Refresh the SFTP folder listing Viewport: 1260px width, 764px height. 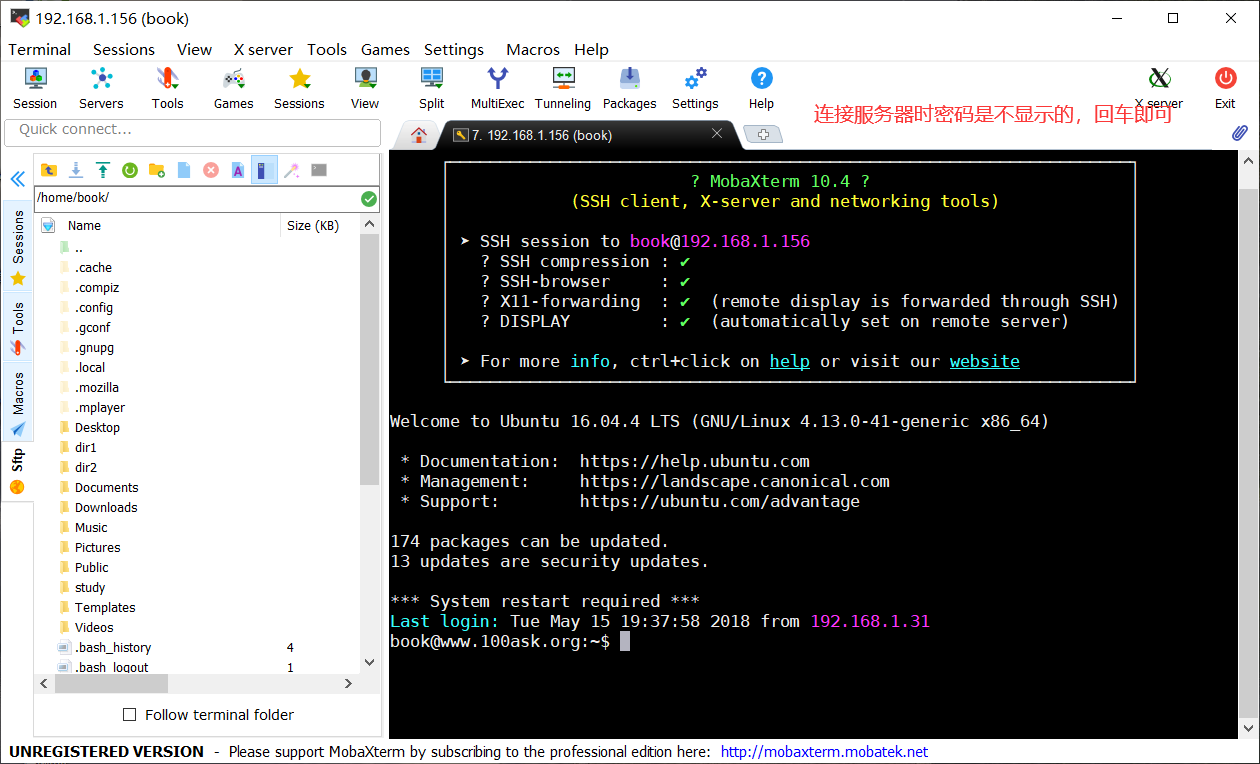(129, 170)
